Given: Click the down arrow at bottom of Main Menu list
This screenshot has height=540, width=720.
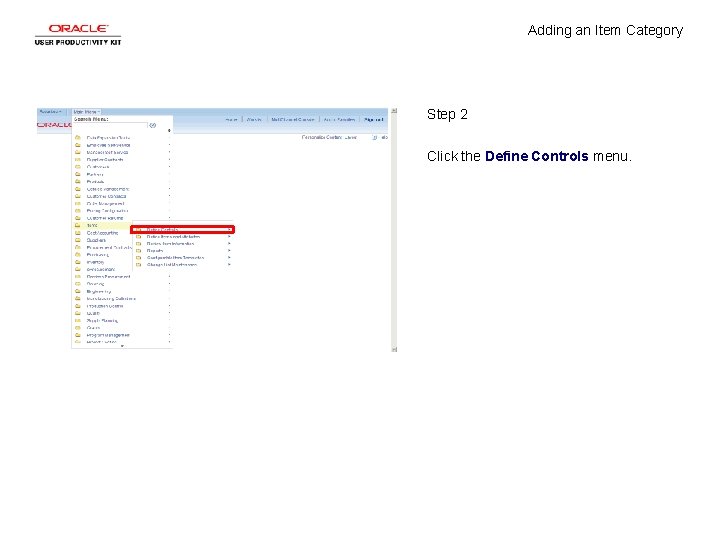Looking at the screenshot, I should (122, 346).
